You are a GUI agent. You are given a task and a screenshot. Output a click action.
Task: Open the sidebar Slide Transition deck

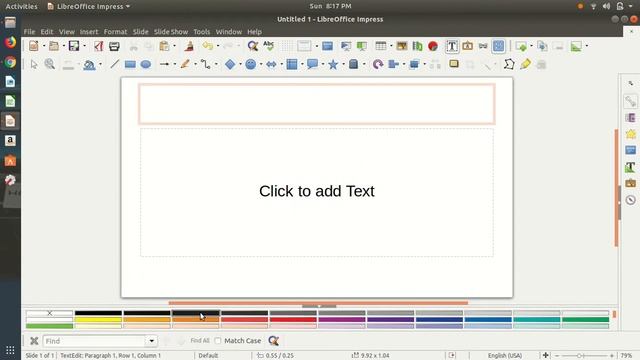(x=631, y=118)
